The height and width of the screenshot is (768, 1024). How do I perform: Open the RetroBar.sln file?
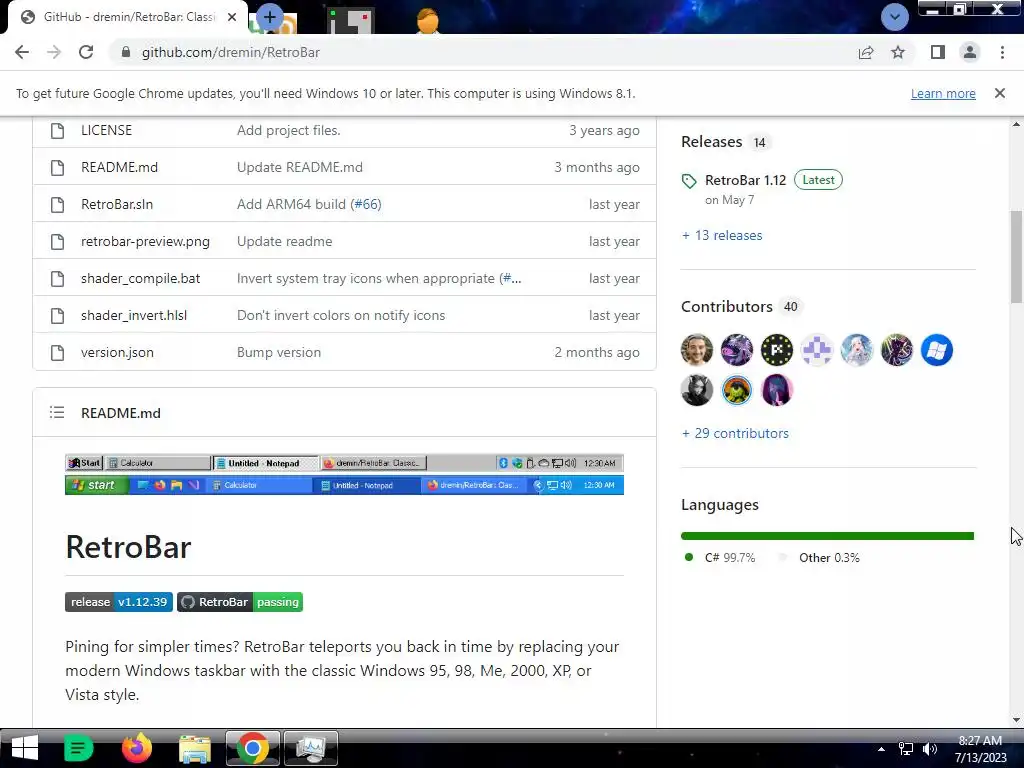pos(117,204)
